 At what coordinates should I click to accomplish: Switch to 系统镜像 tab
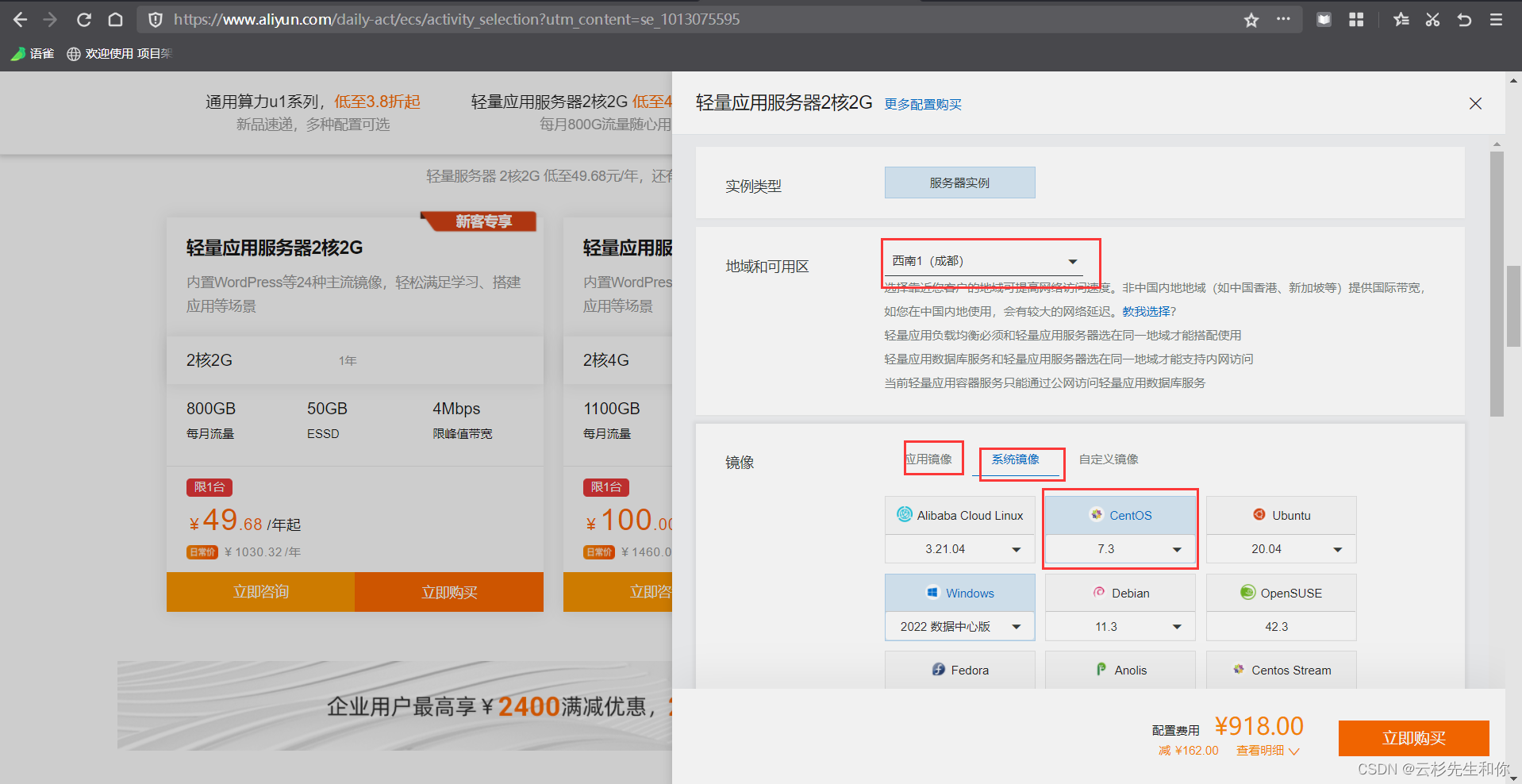point(1015,459)
